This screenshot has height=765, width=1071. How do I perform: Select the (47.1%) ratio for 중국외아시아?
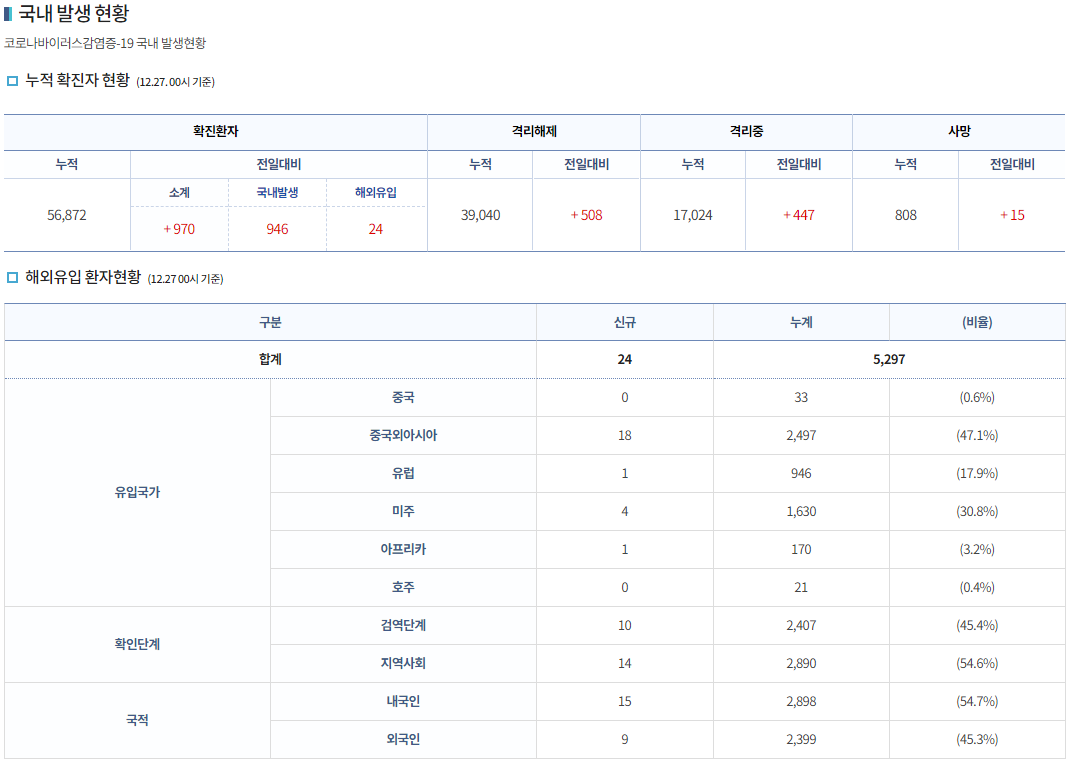[x=977, y=435]
